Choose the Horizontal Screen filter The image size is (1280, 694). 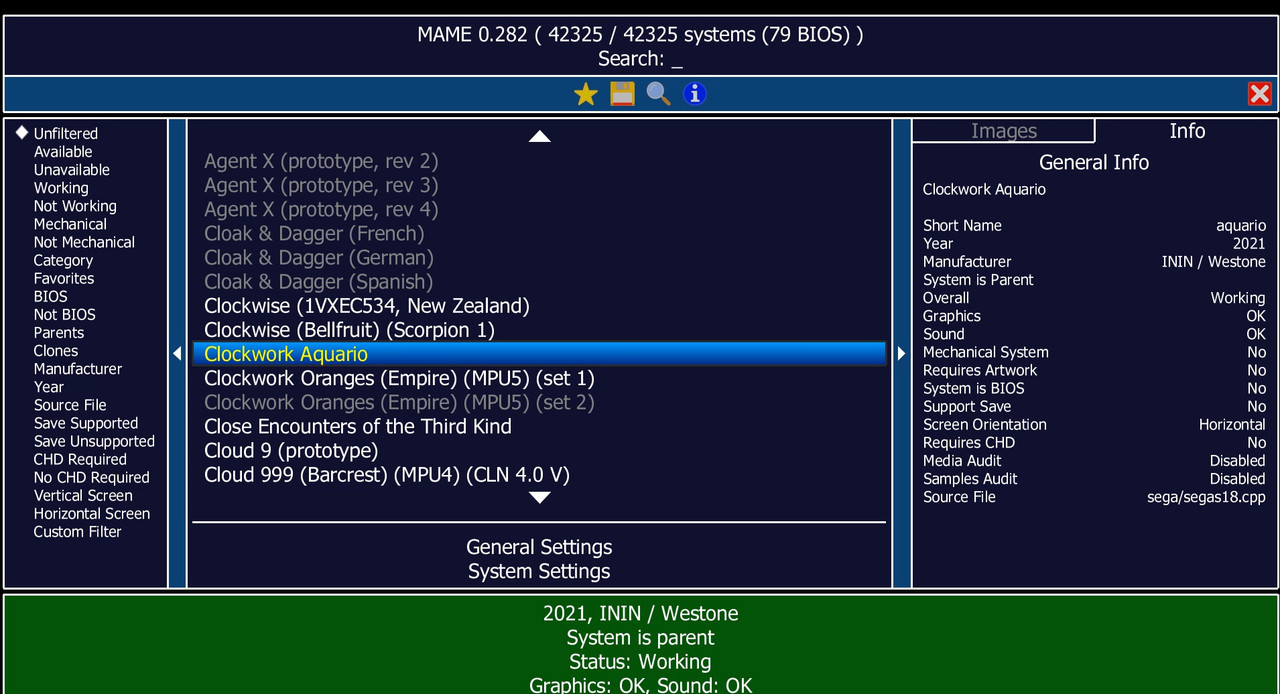click(92, 513)
